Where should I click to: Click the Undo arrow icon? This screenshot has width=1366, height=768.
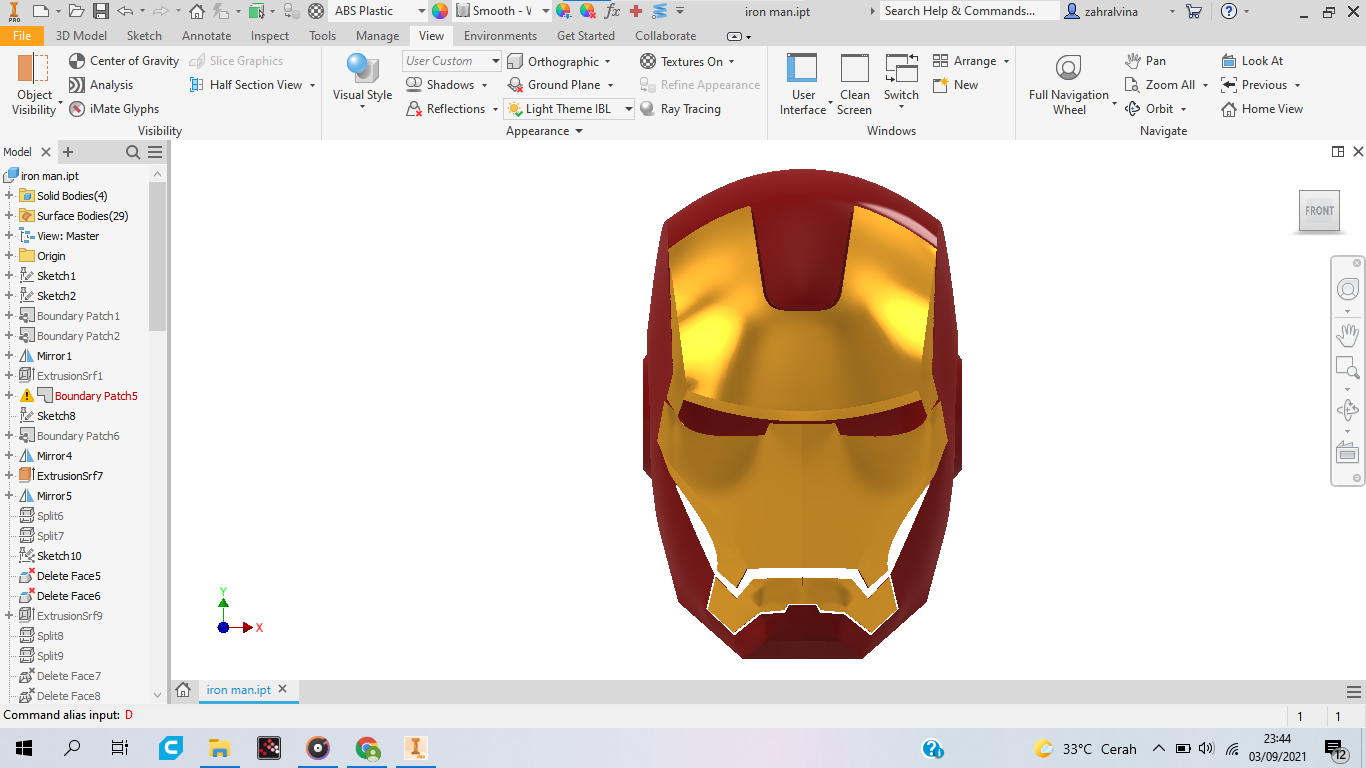coord(125,11)
